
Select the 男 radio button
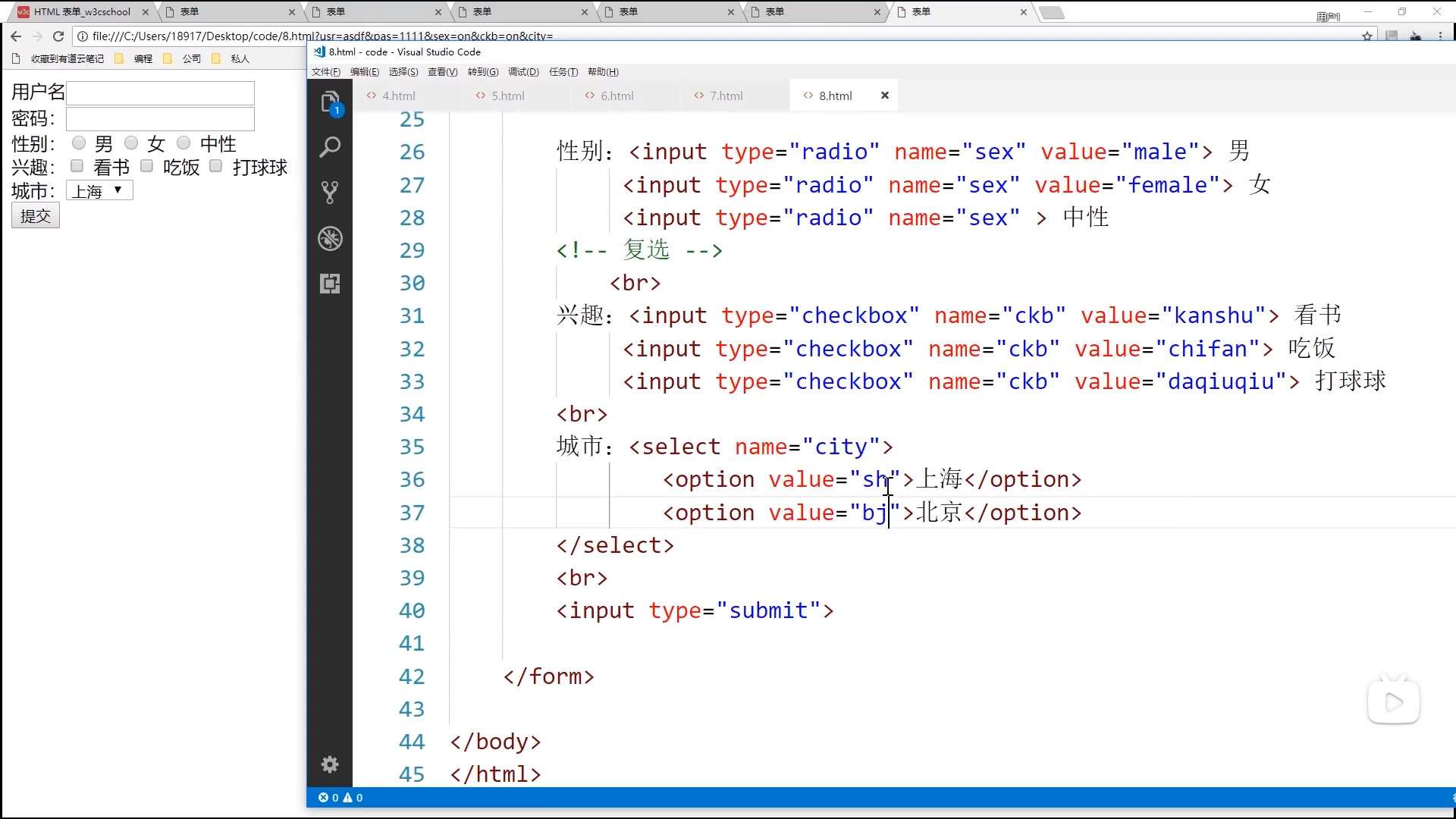79,143
